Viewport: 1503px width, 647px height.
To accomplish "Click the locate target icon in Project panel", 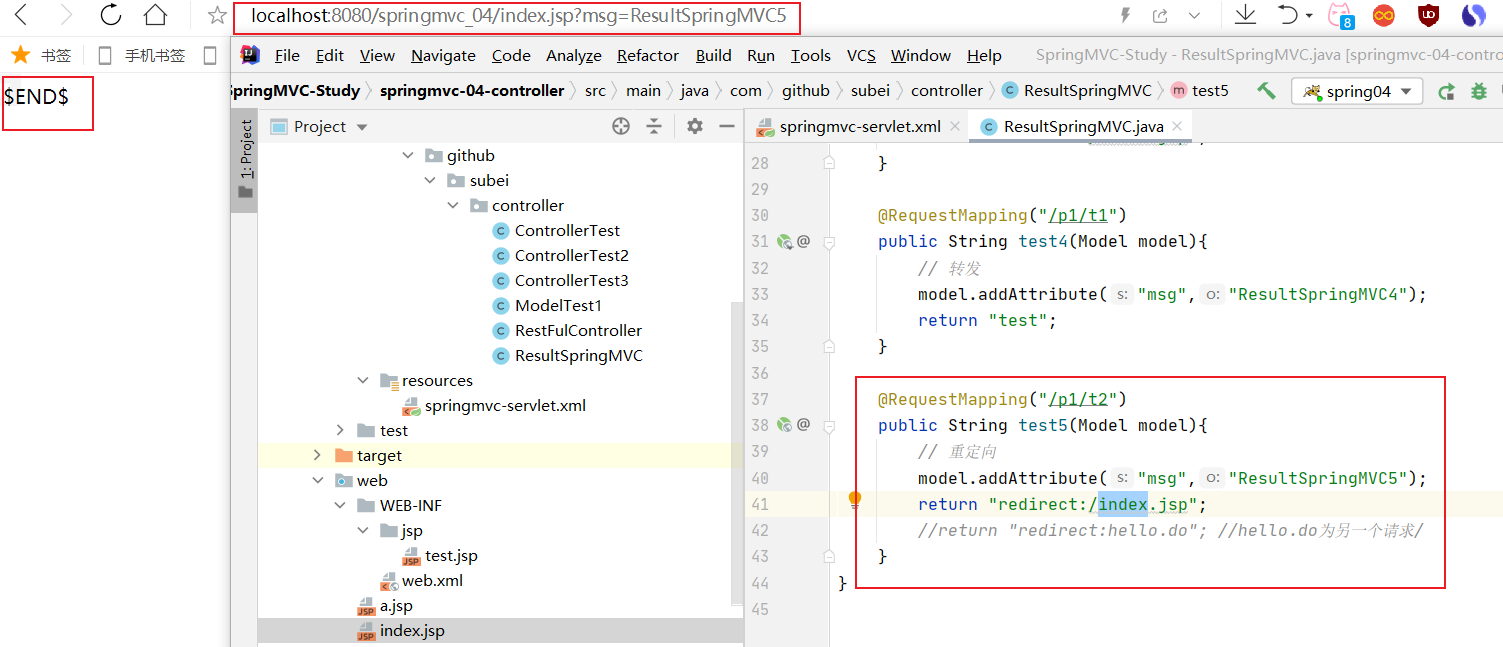I will 621,126.
